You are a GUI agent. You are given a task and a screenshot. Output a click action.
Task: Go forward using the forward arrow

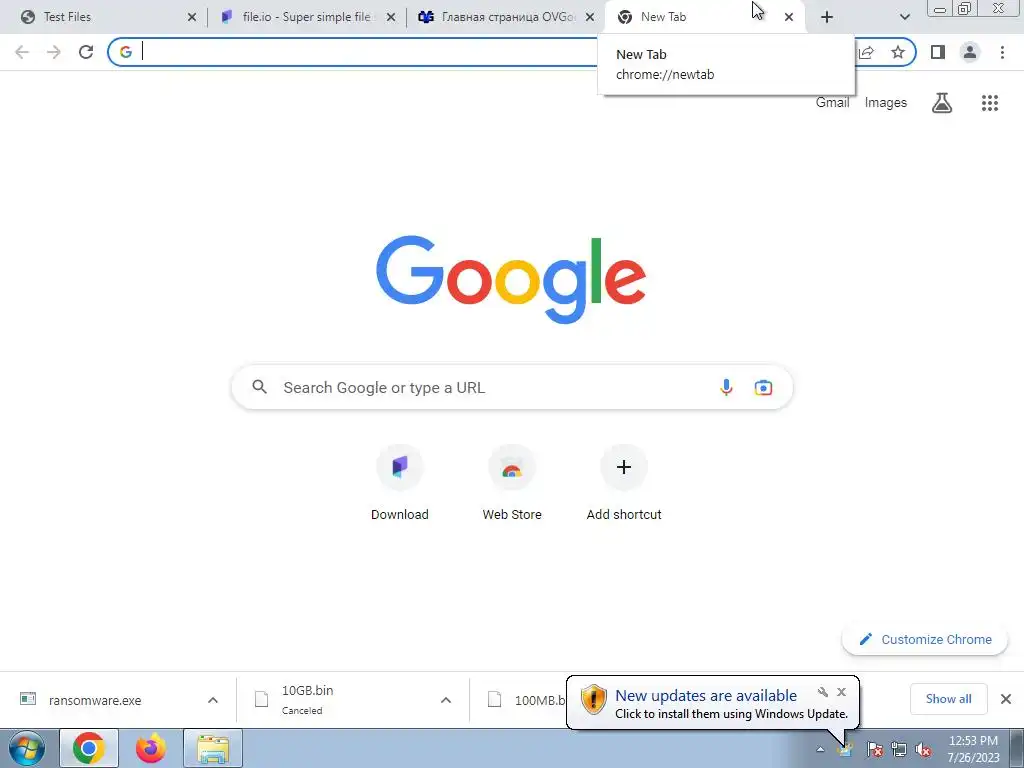54,52
